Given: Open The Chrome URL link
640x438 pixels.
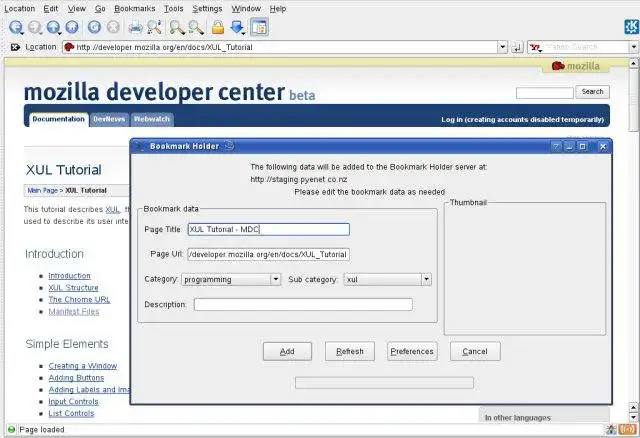Looking at the screenshot, I should click(79, 300).
